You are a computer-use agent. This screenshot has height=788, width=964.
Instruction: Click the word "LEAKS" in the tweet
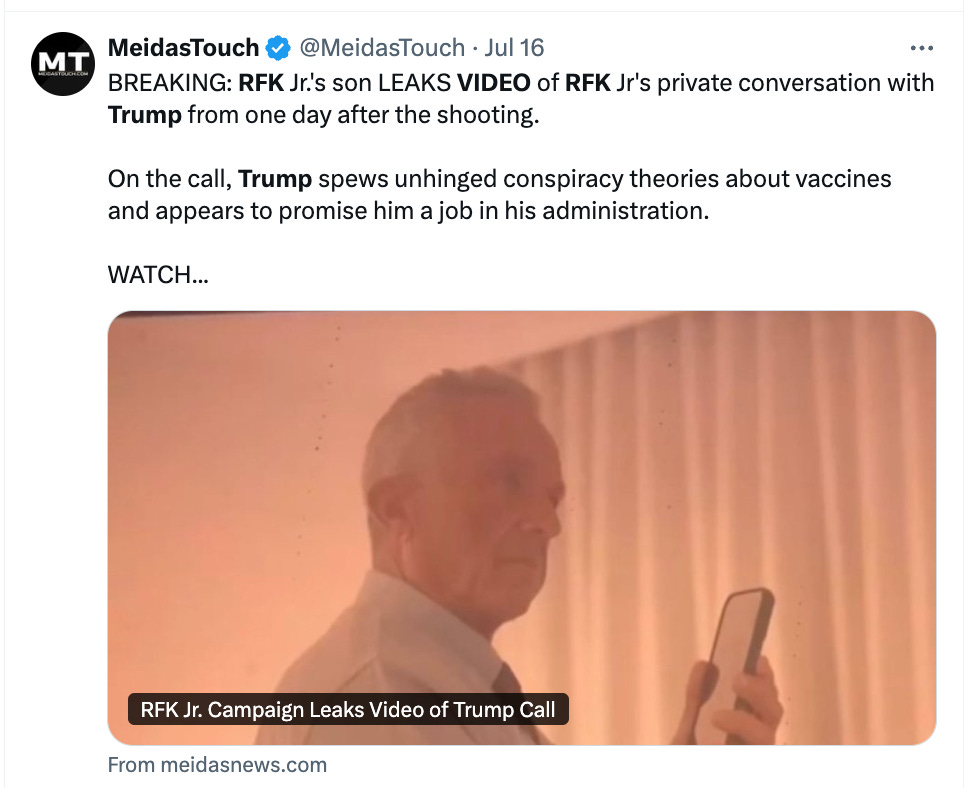pos(408,82)
